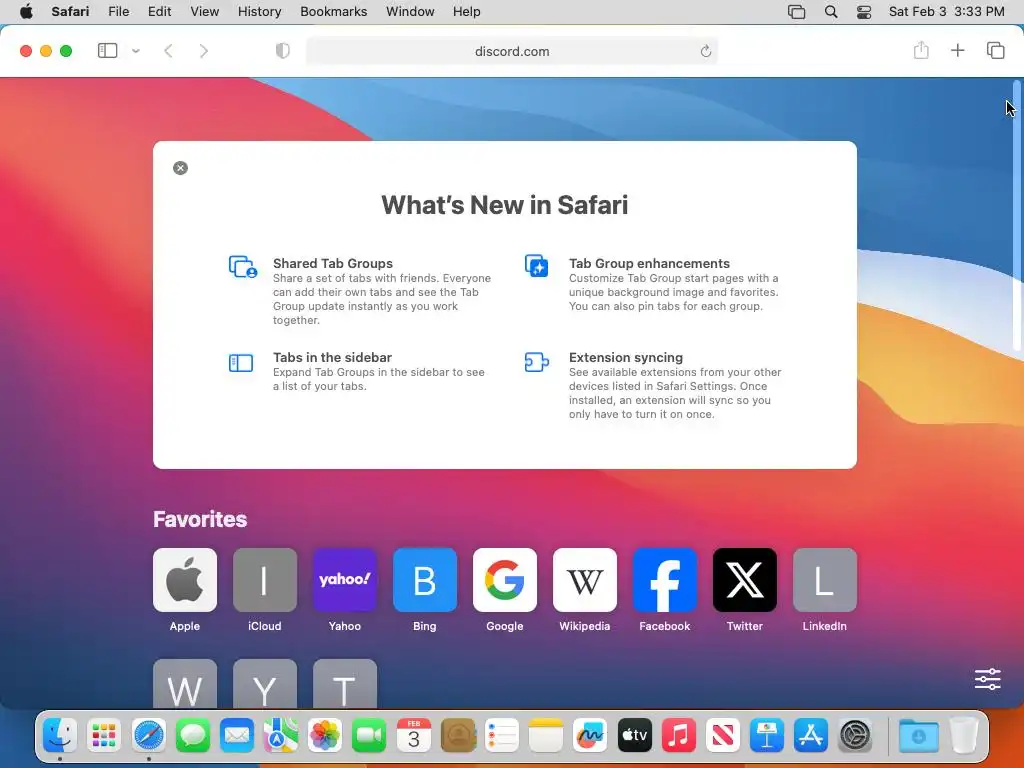The height and width of the screenshot is (768, 1024).
Task: Open the Apple favorite
Action: 185,580
